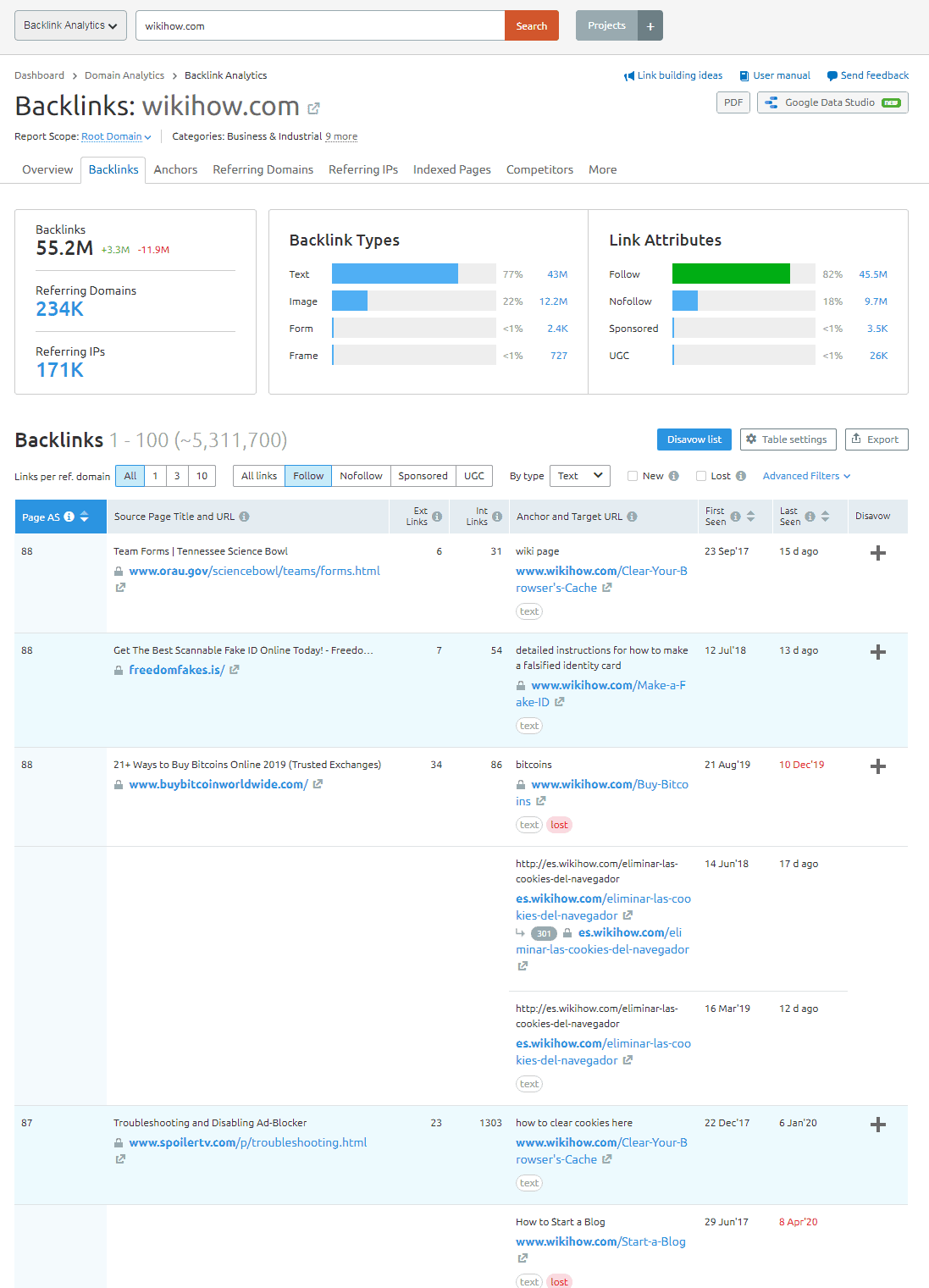Click sort arrows on Last Seen column
929x1288 pixels.
(x=825, y=517)
